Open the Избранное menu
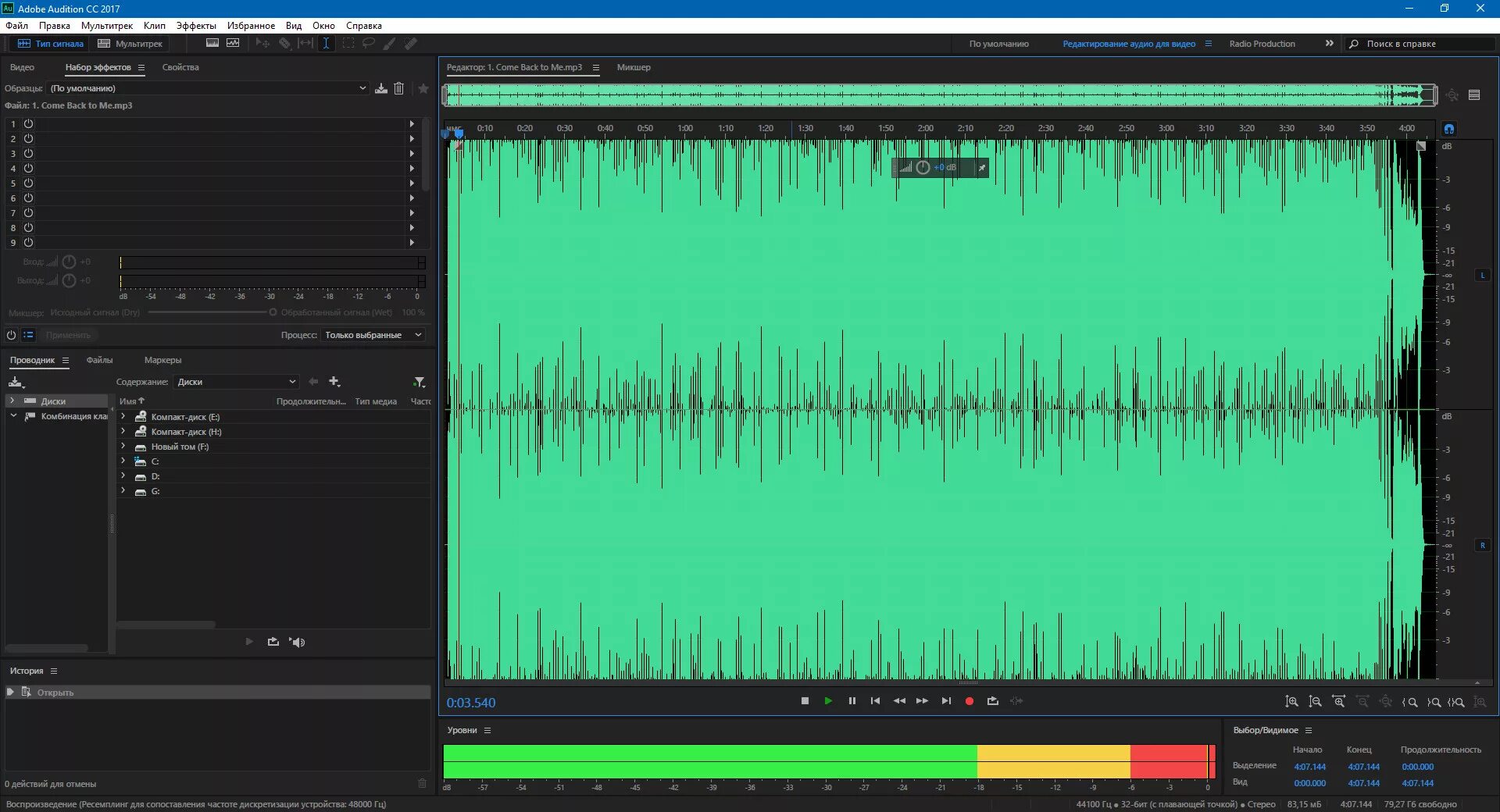This screenshot has height=812, width=1500. point(251,26)
